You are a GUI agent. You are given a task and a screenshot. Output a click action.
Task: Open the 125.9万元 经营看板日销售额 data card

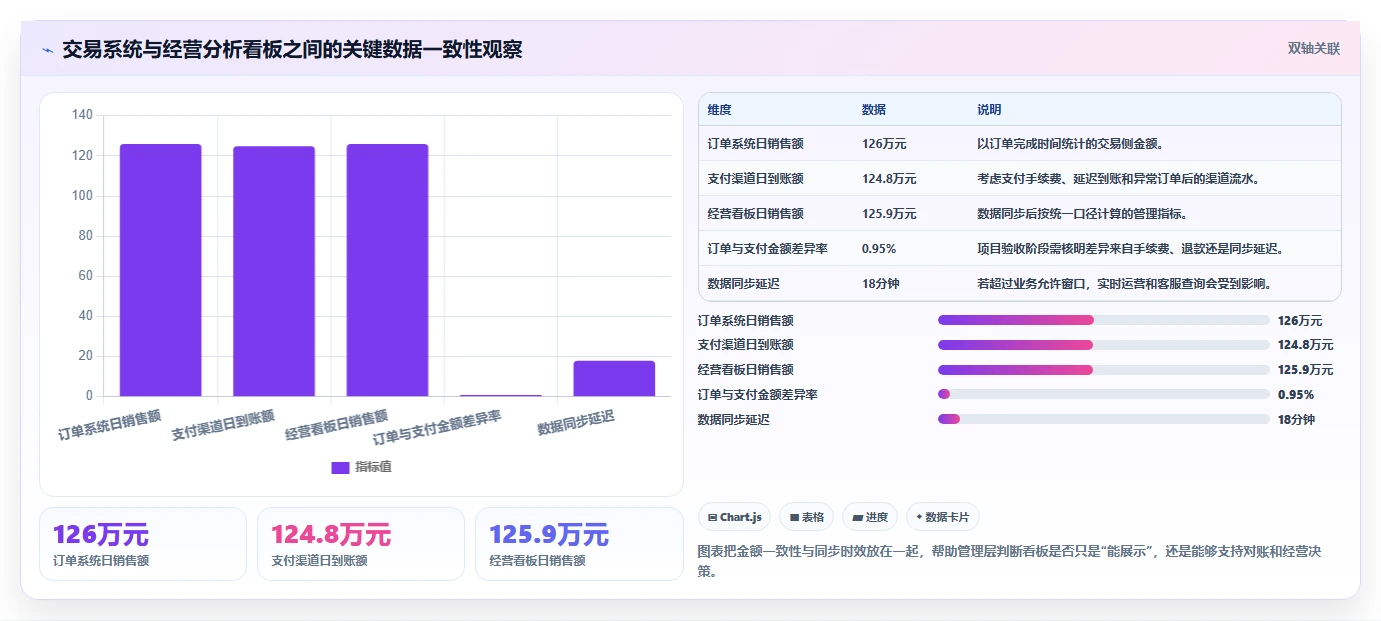pos(579,544)
